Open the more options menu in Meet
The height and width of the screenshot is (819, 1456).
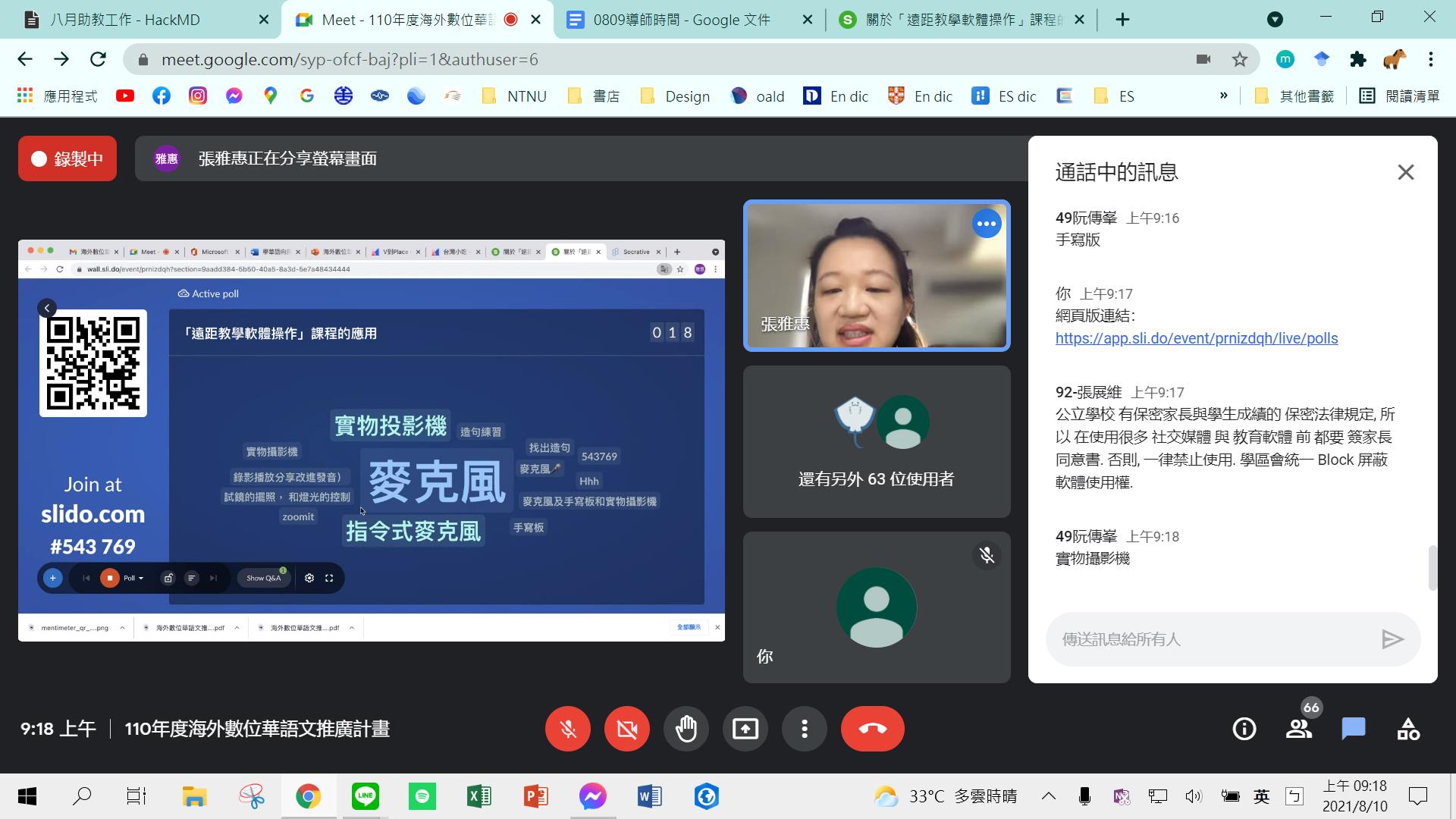[804, 728]
